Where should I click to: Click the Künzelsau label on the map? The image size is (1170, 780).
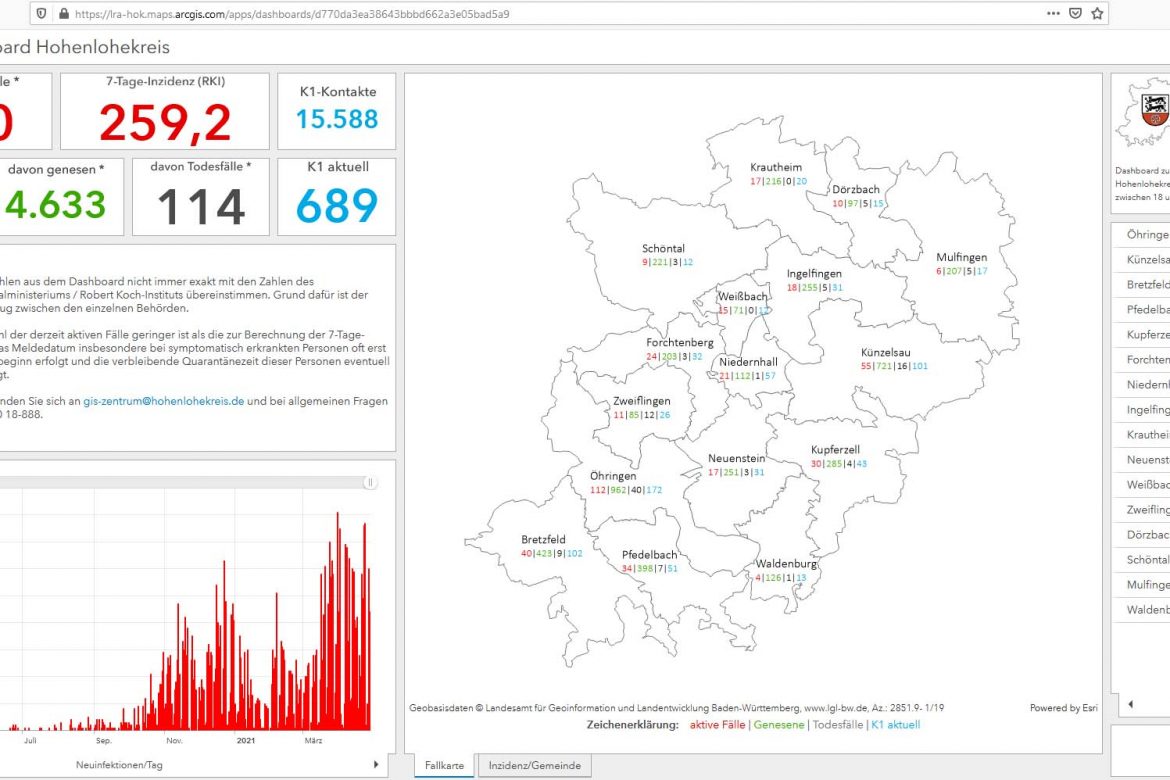[885, 353]
